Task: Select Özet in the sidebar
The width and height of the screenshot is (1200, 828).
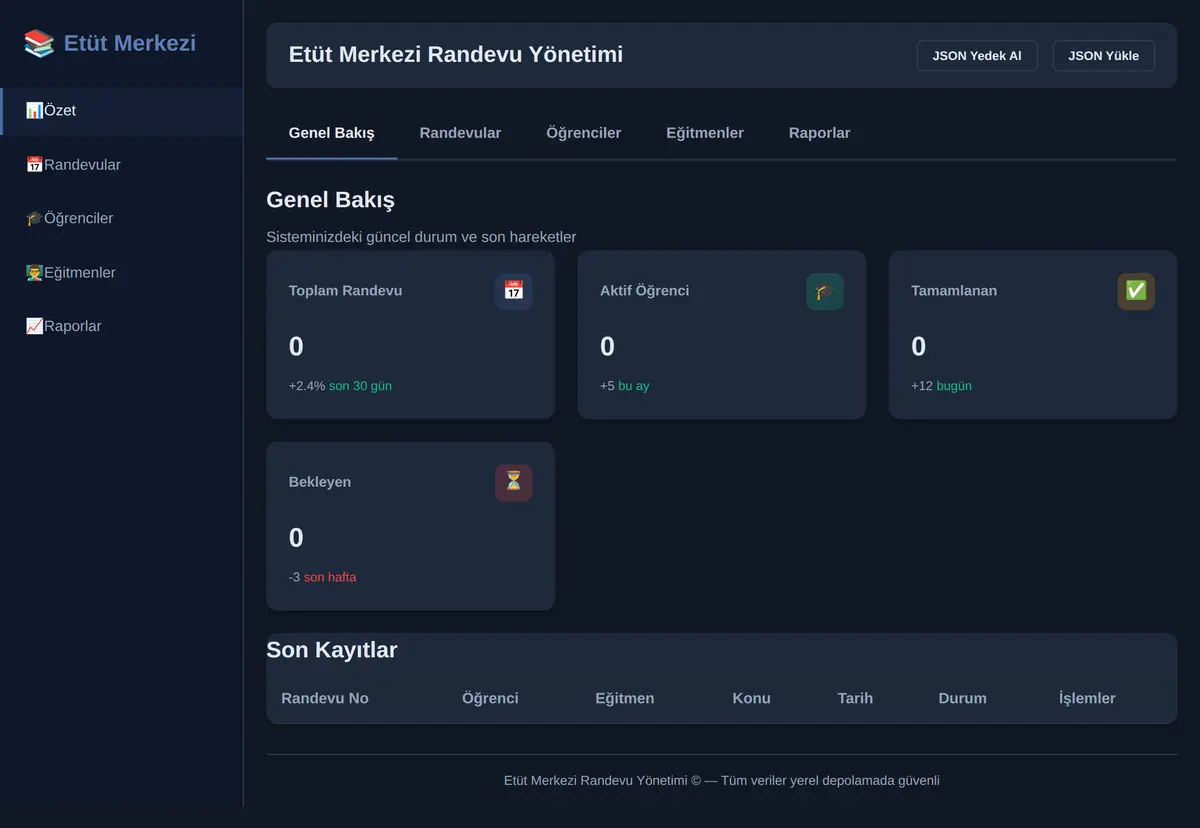Action: tap(121, 110)
